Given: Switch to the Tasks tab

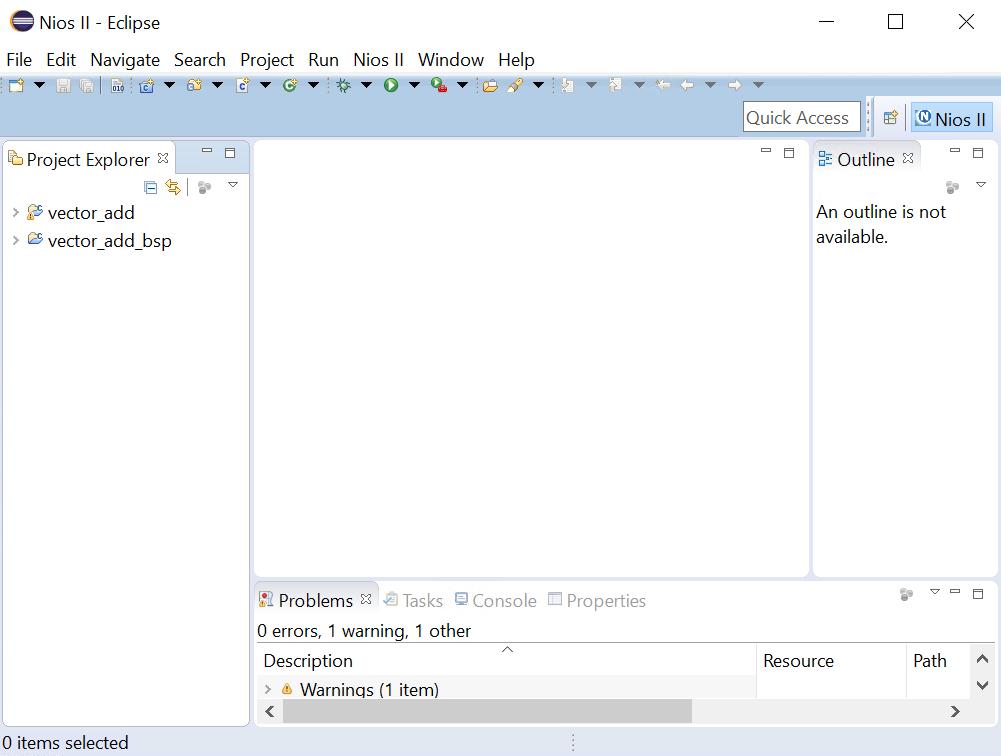Looking at the screenshot, I should click(413, 600).
